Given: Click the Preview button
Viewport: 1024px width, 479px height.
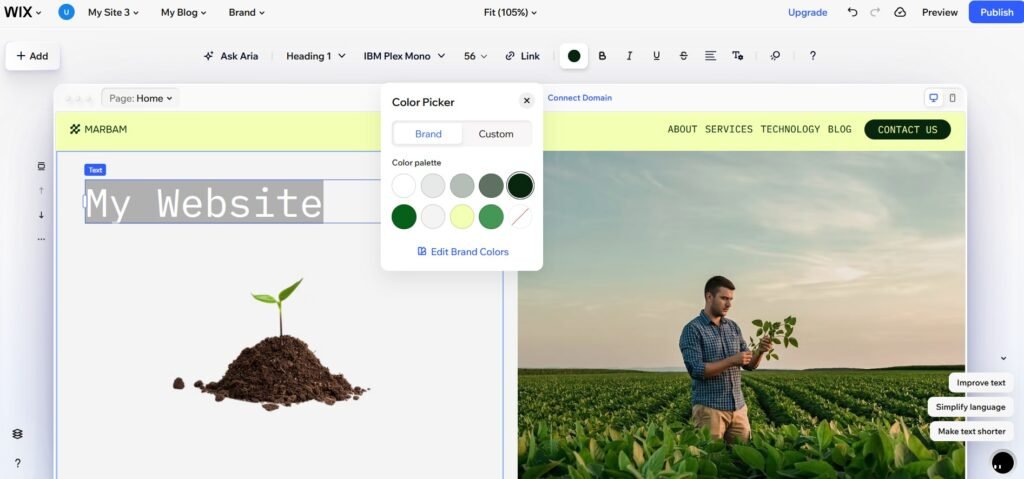Looking at the screenshot, I should tap(940, 12).
